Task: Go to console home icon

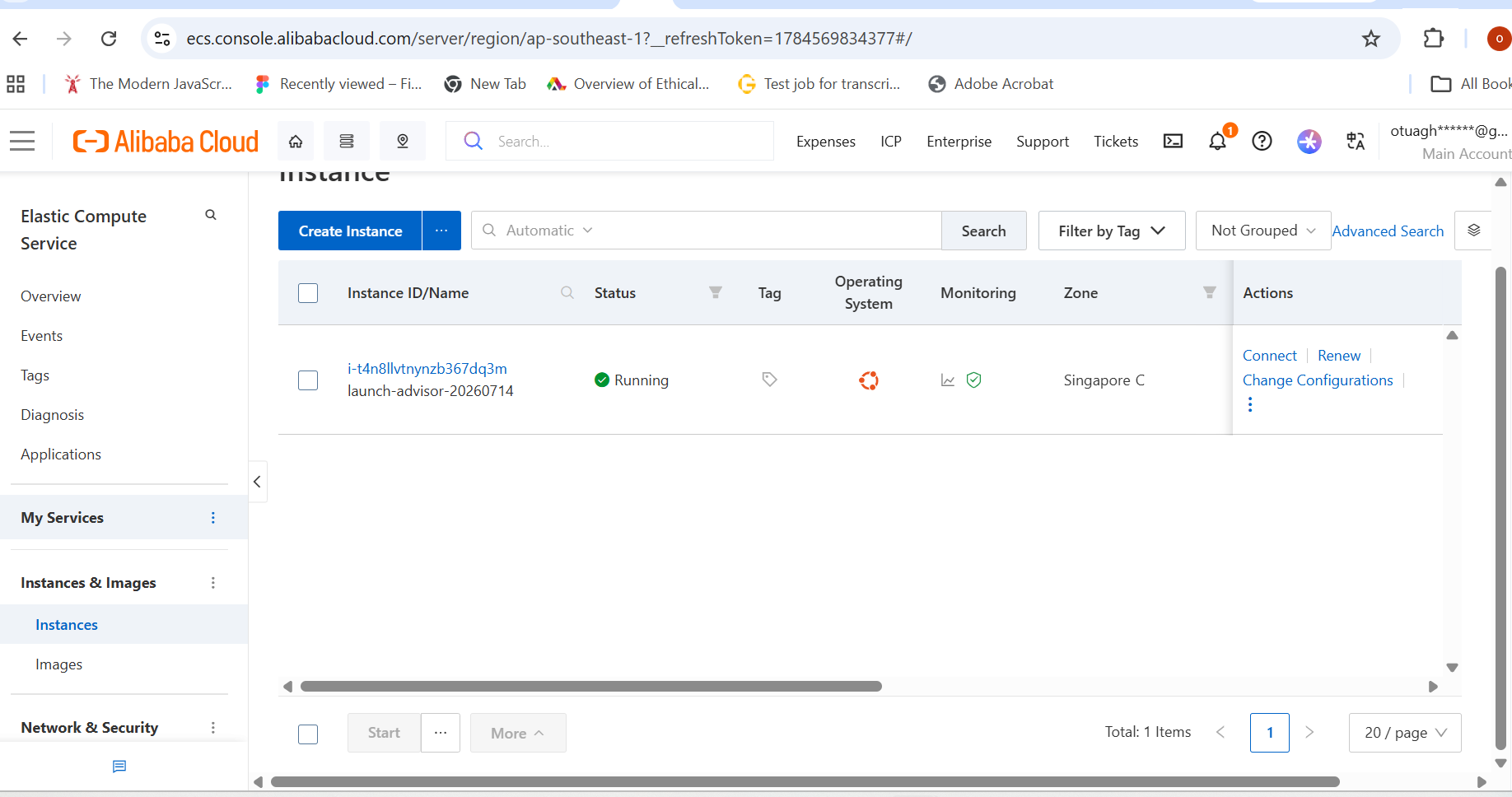Action: tap(296, 142)
